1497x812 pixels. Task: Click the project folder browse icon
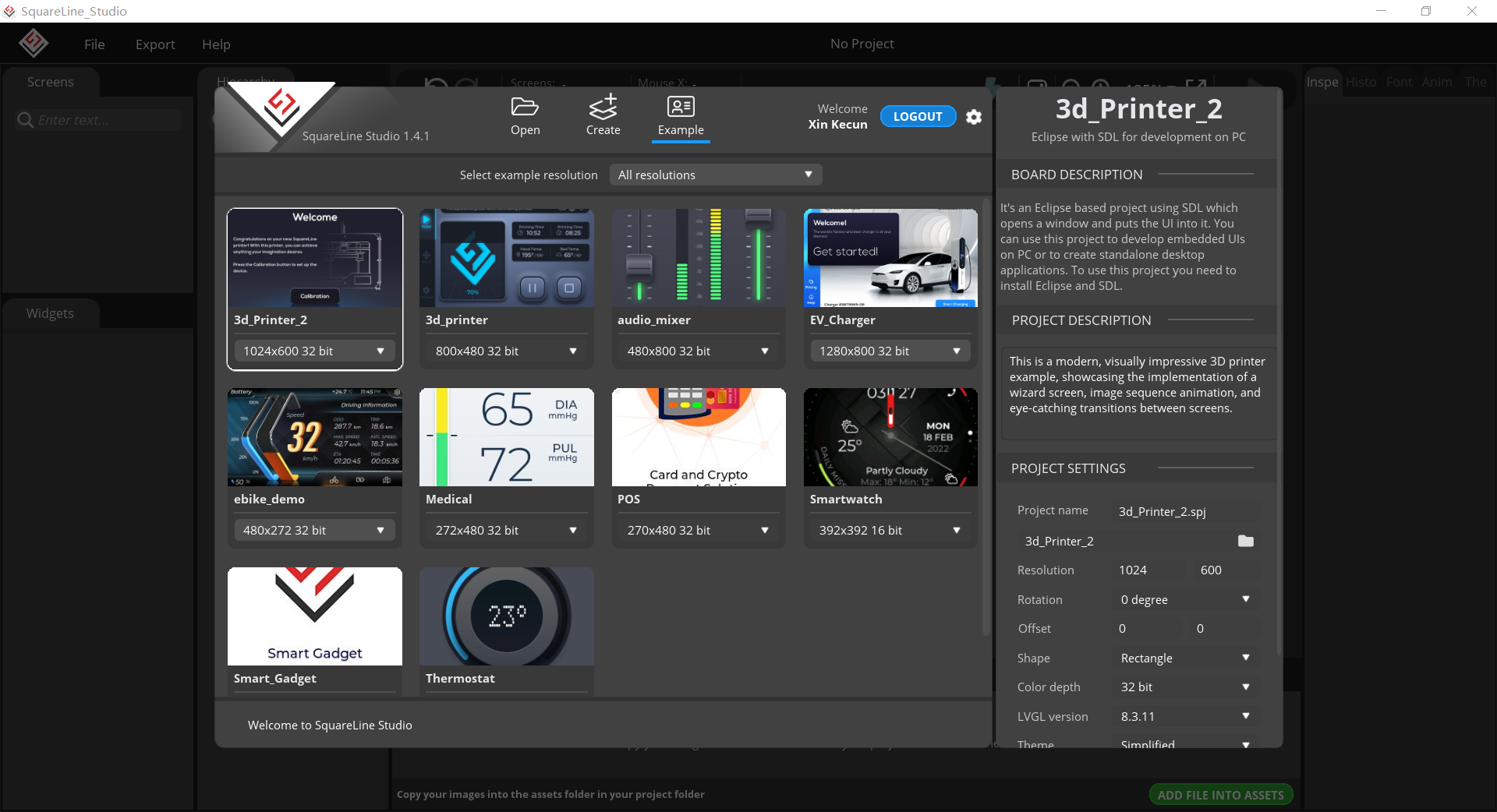(1246, 541)
